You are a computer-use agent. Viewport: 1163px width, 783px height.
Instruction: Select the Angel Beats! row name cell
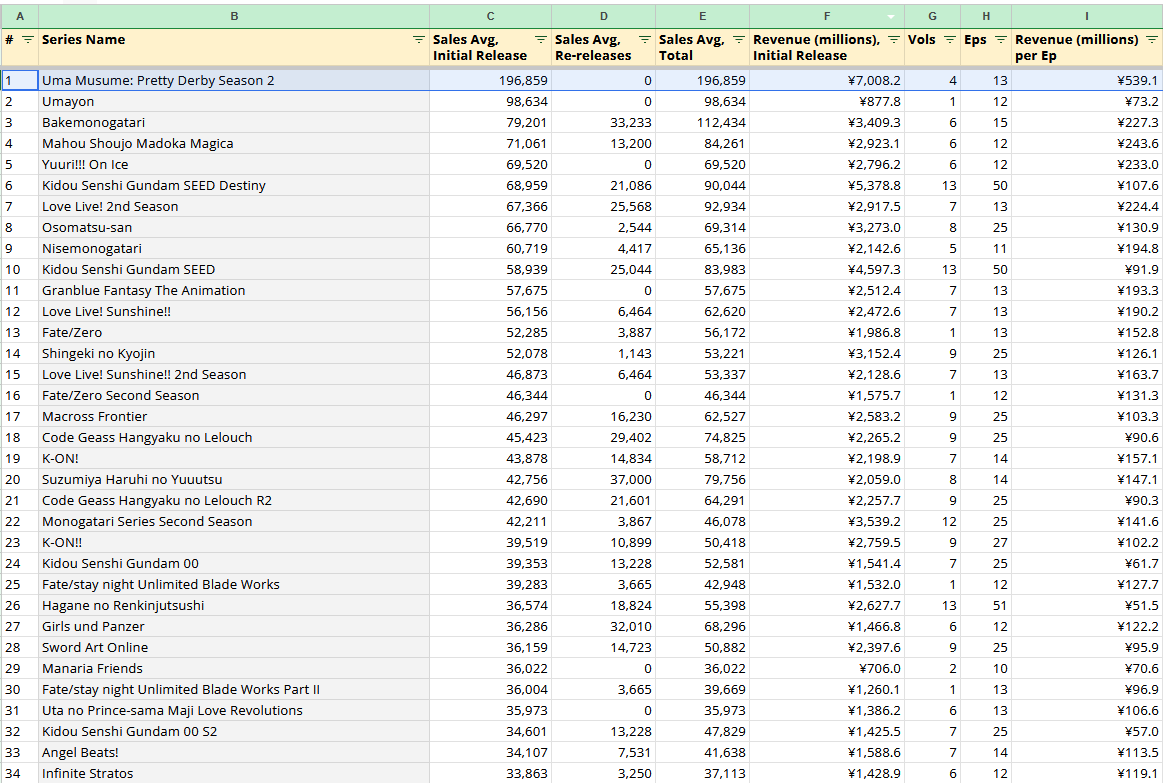coord(234,753)
